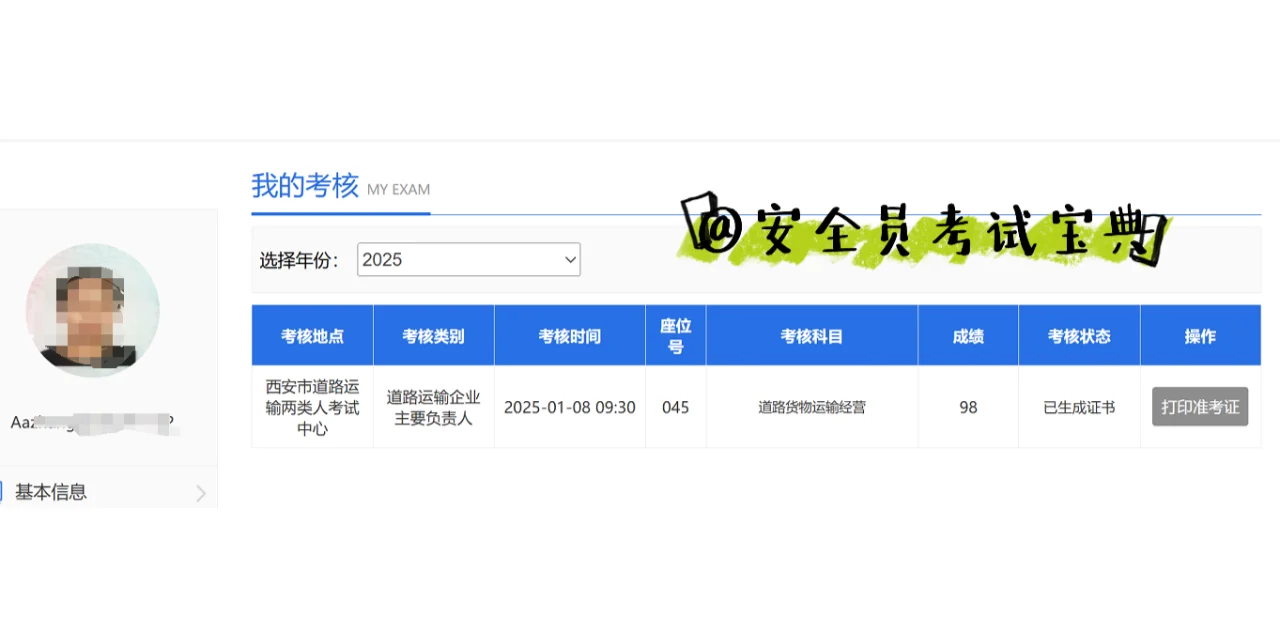Screen dimensions: 1280x639
Task: Click the 已生成证书 status text
Action: 1079,406
